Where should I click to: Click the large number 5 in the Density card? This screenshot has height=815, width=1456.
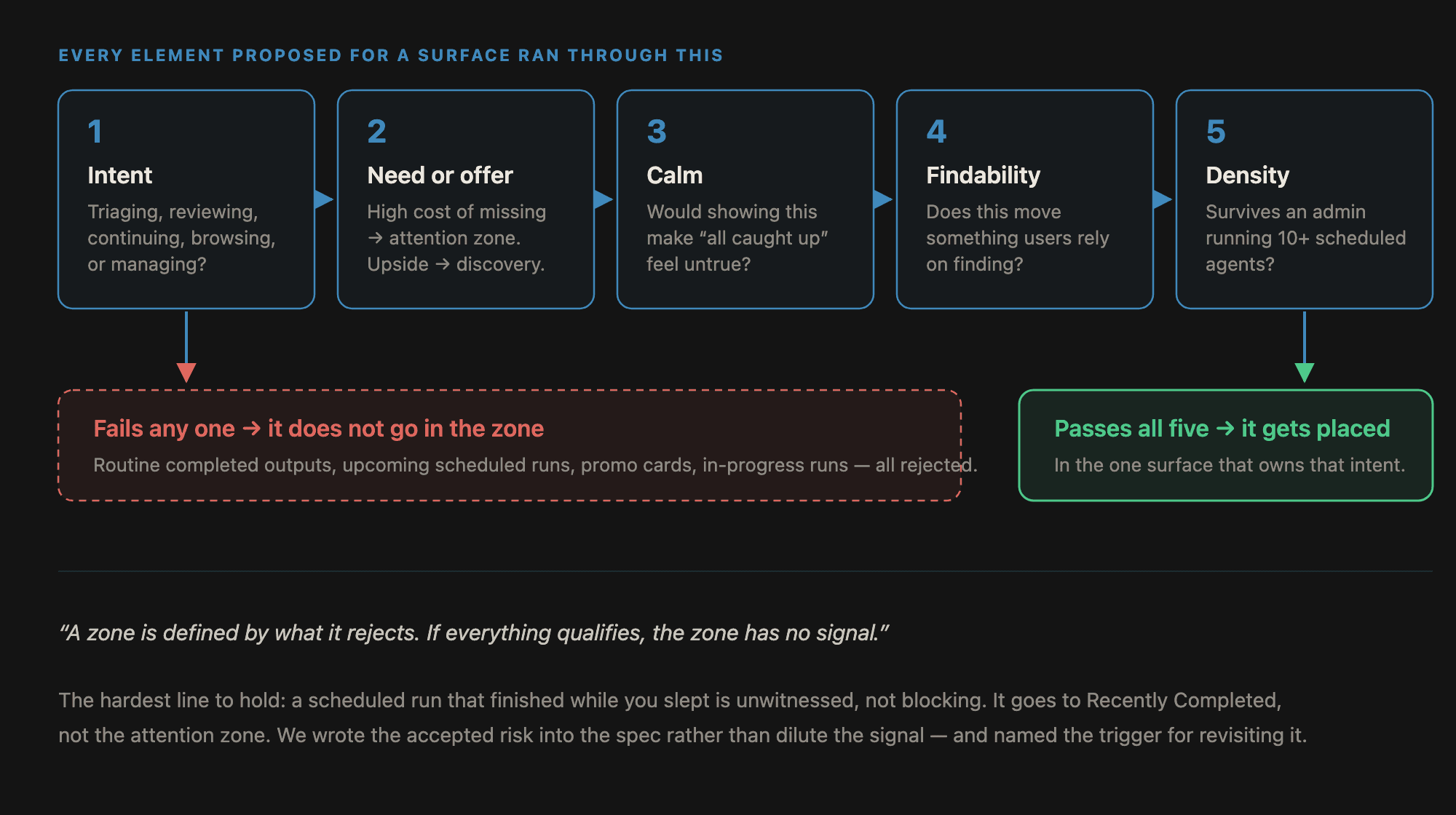click(x=1216, y=132)
